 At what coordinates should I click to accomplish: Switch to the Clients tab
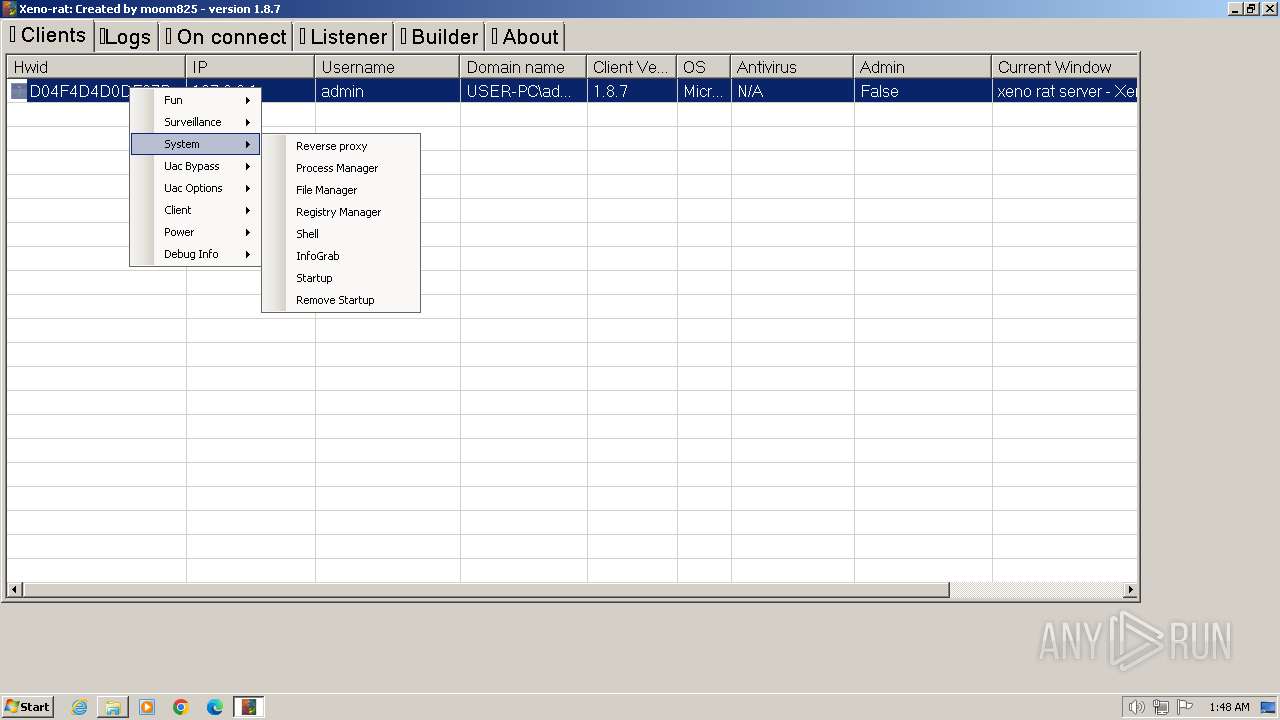48,35
